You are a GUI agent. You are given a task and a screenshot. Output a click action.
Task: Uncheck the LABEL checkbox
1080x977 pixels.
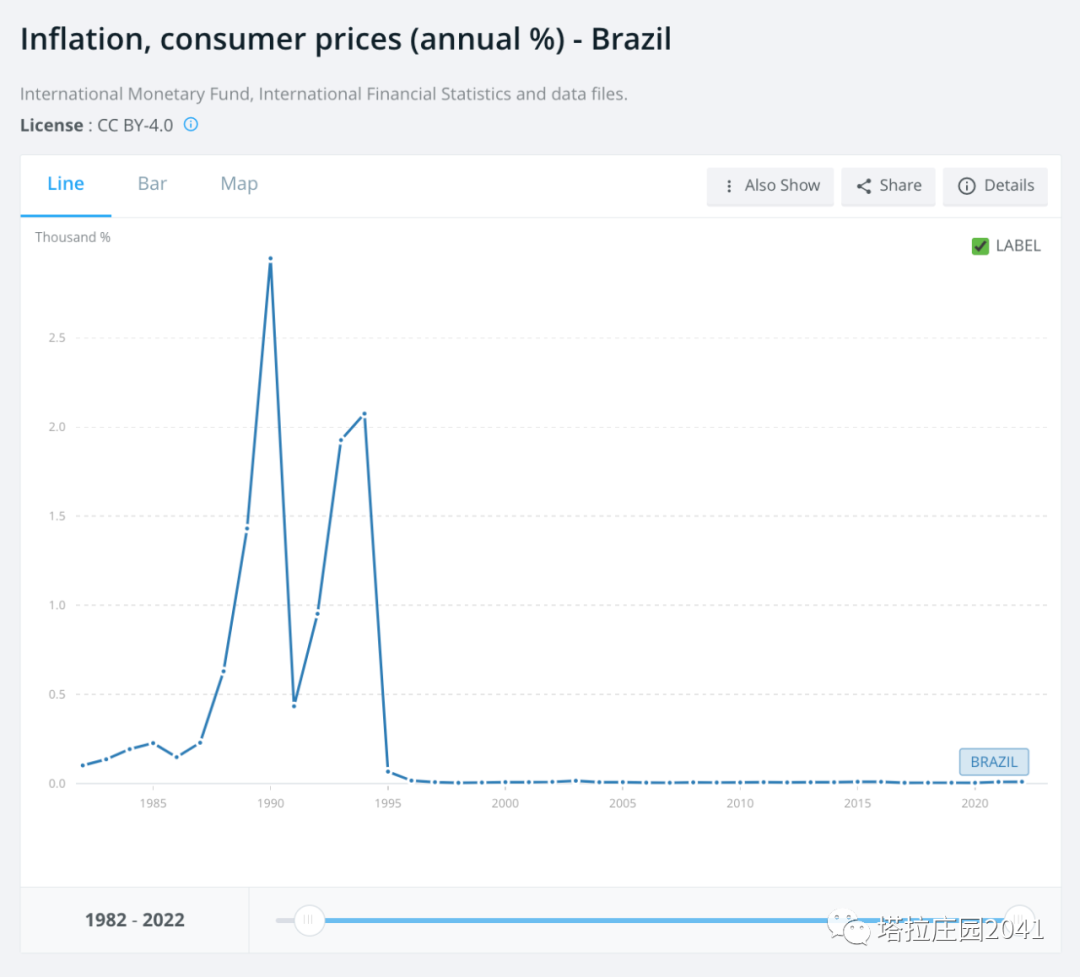980,246
